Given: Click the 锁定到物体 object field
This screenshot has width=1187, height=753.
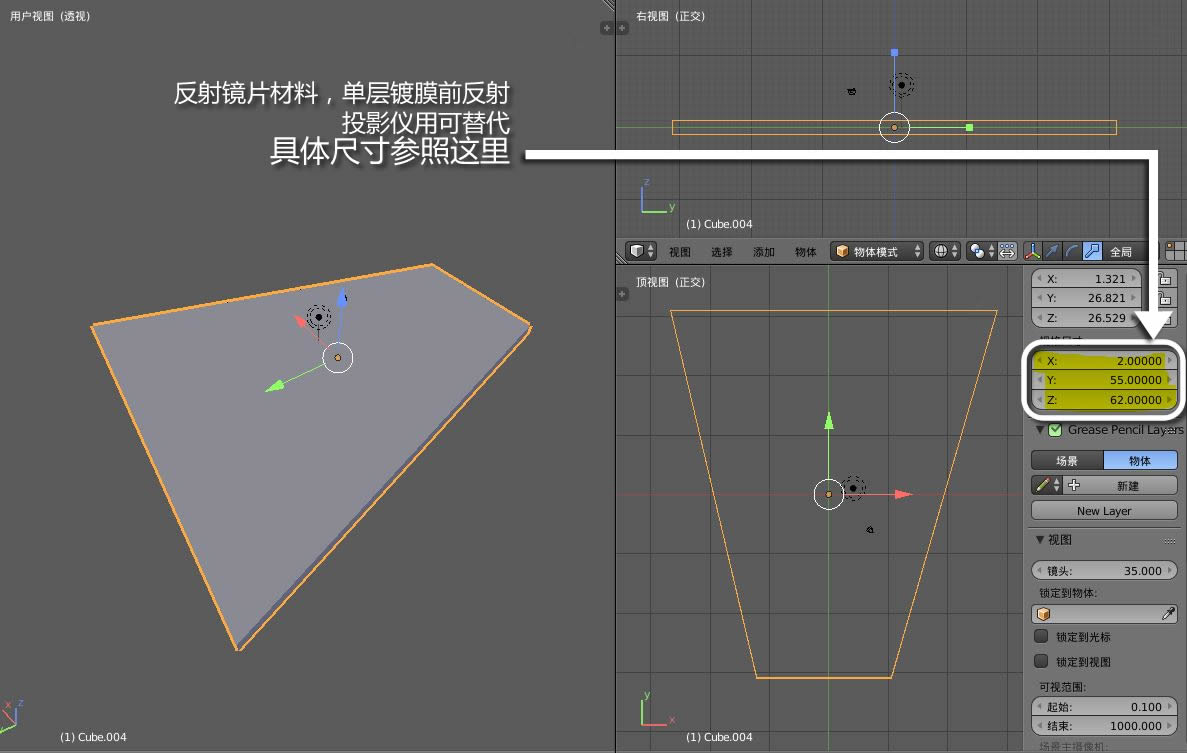Looking at the screenshot, I should pyautogui.click(x=1104, y=614).
